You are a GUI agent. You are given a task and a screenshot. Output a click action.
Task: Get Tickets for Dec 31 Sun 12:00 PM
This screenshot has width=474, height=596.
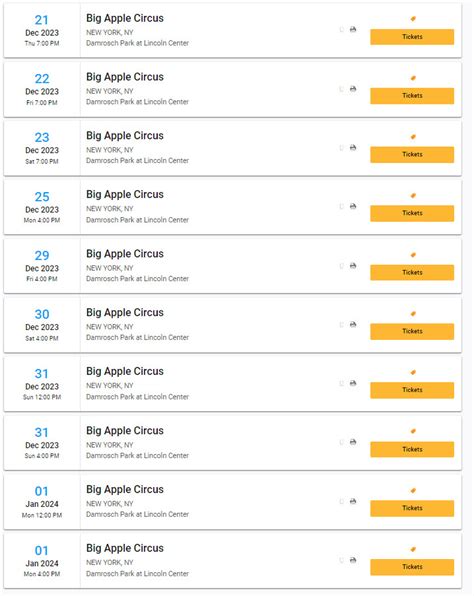coord(412,390)
